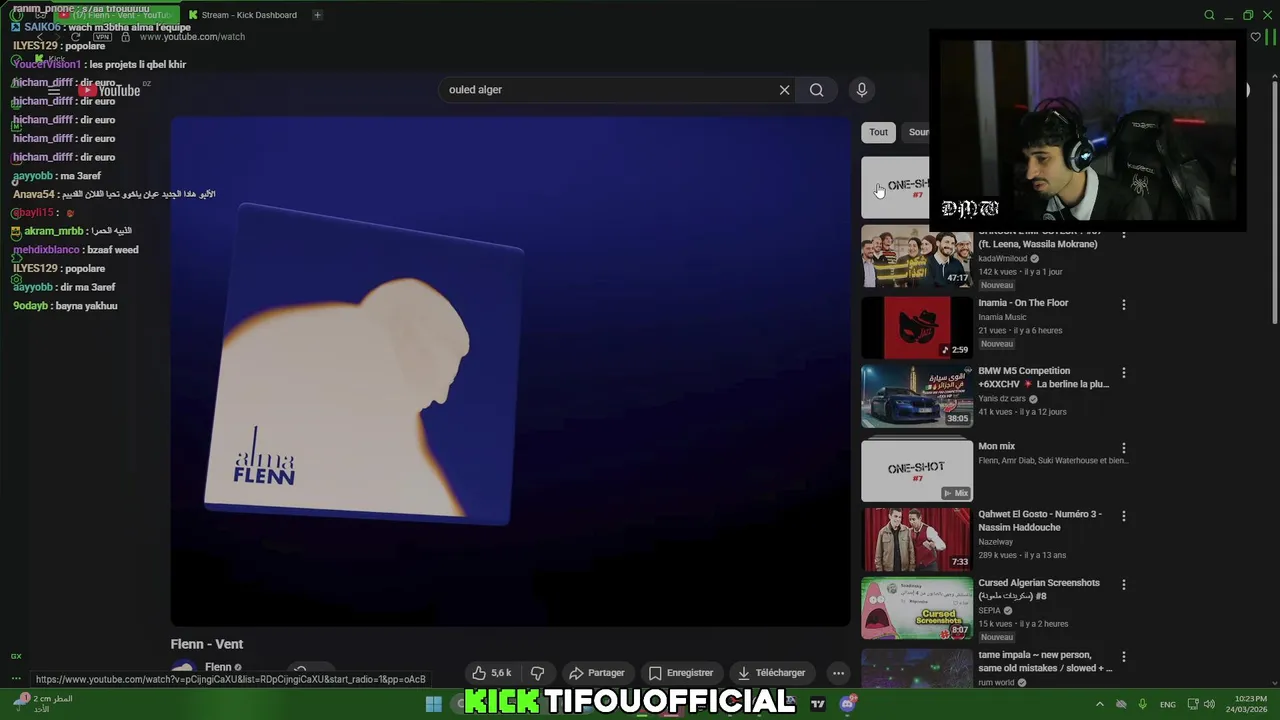This screenshot has height=720, width=1280.
Task: Save video with the Enregistrer button
Action: click(681, 673)
